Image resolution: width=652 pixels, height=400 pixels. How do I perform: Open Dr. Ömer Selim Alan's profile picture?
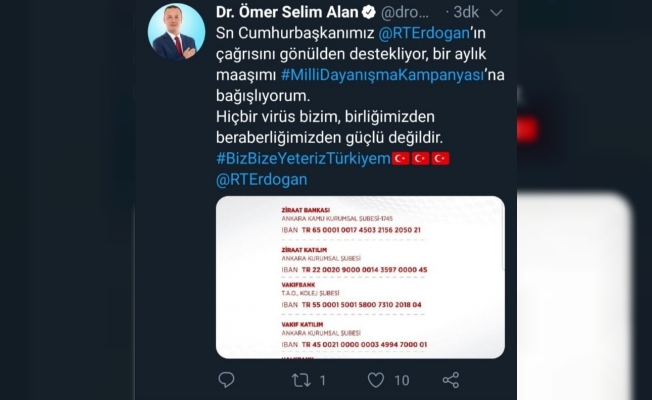[176, 32]
